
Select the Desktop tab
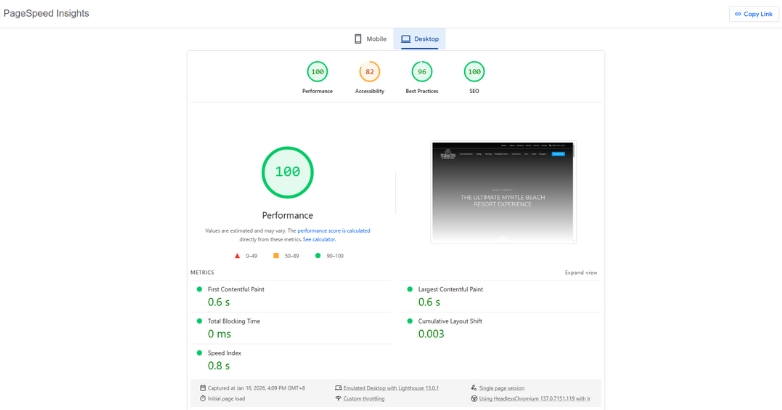(x=419, y=39)
